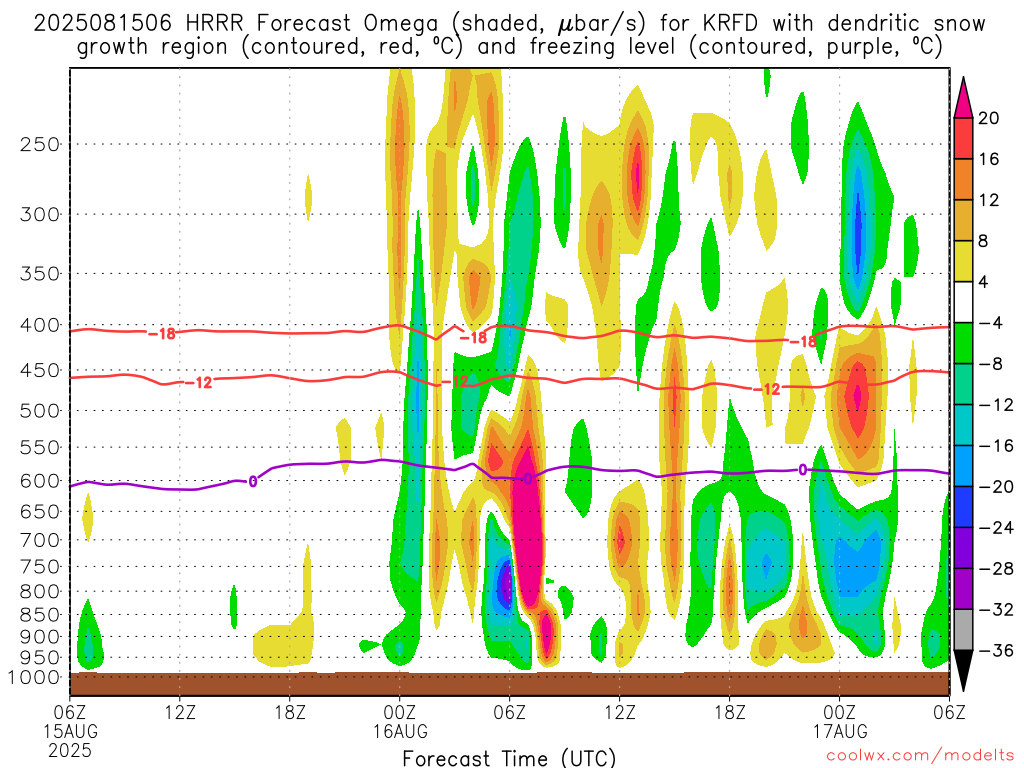Click the 750 pressure level label
The width and height of the screenshot is (1024, 768).
40,567
